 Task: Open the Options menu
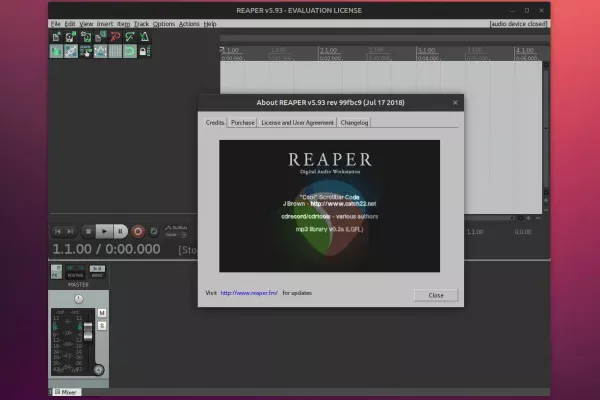coord(164,24)
